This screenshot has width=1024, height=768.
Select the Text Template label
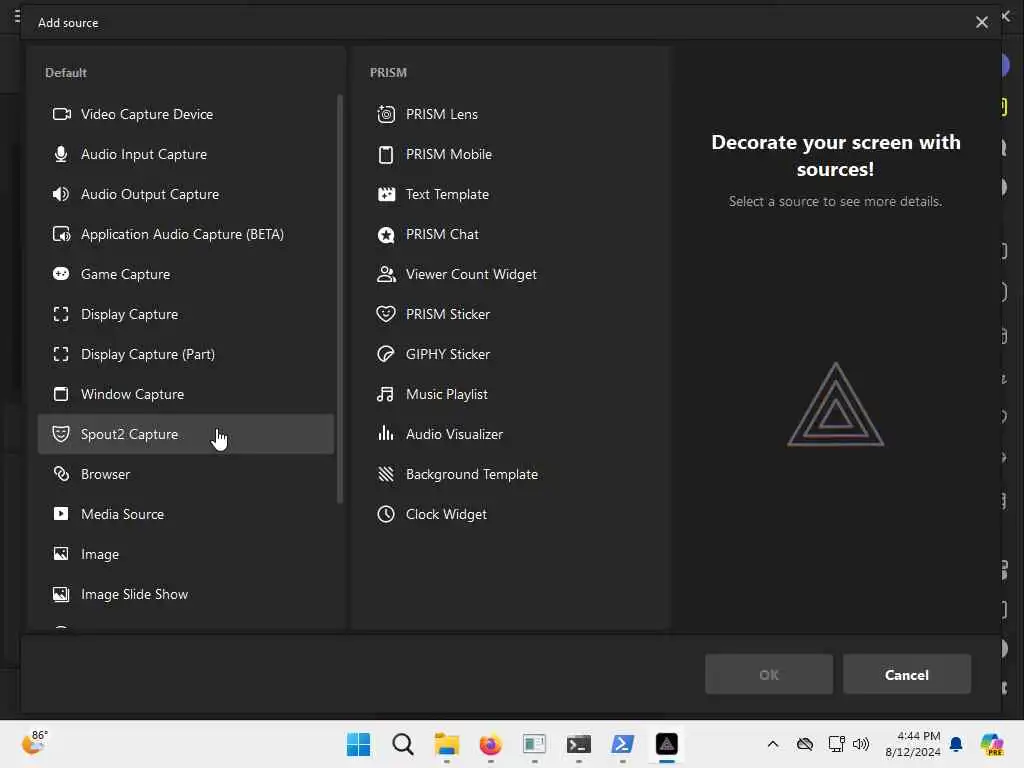(447, 194)
